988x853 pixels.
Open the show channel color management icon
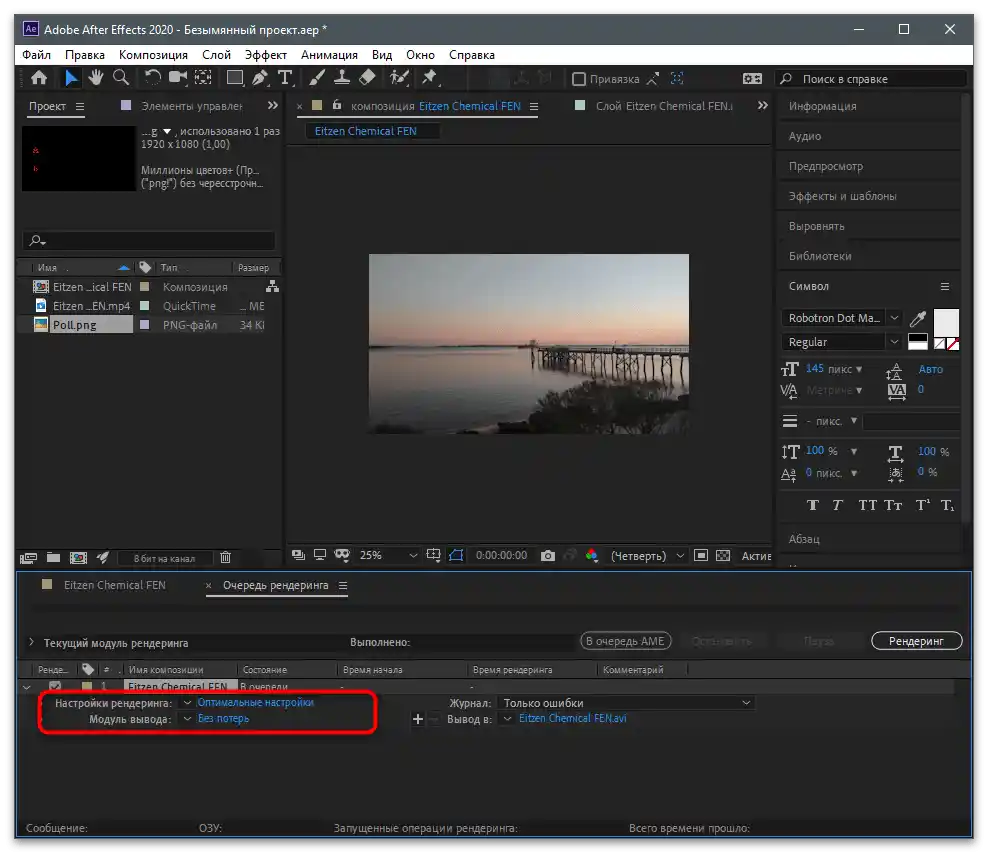592,556
